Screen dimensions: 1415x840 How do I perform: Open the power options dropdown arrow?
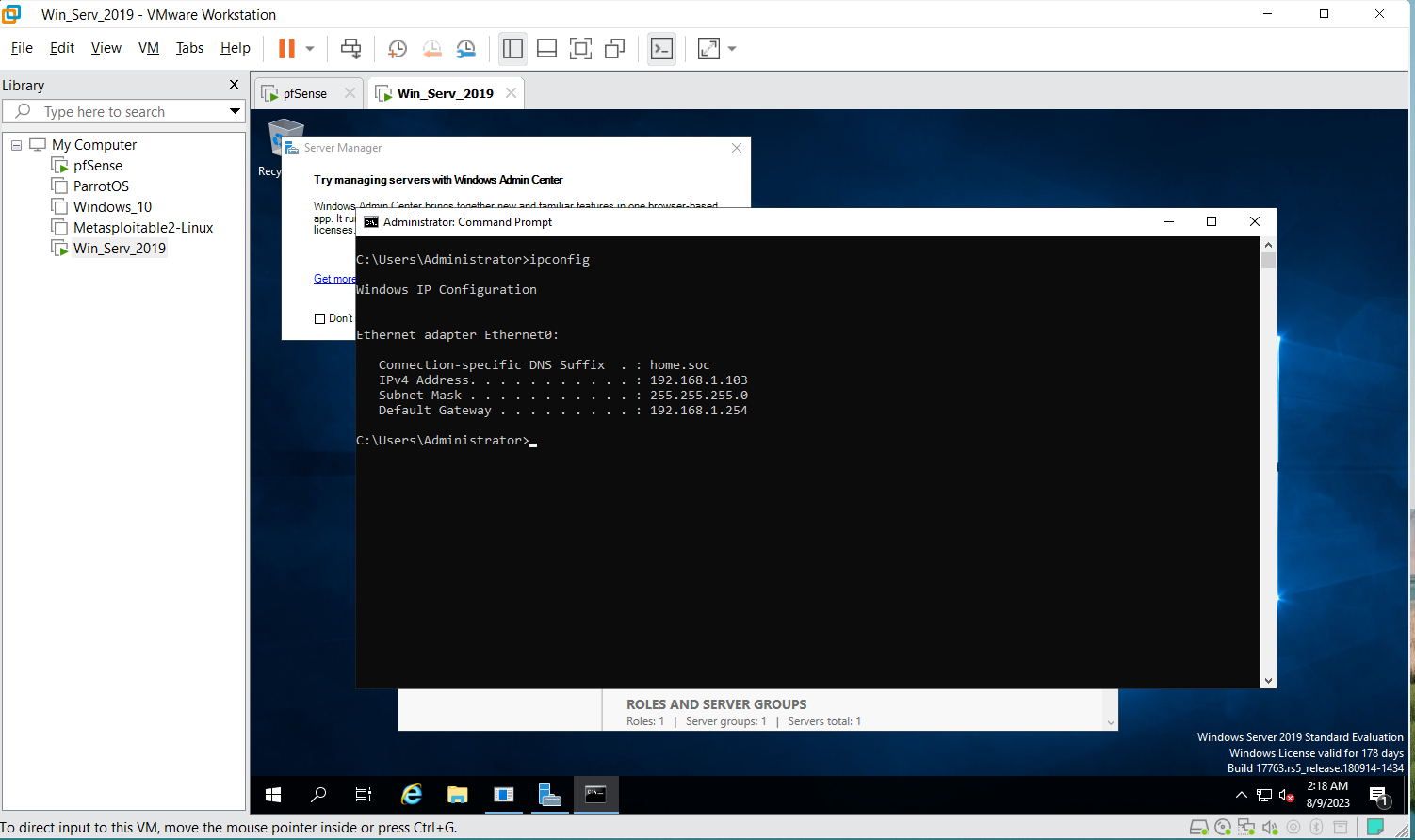click(310, 48)
